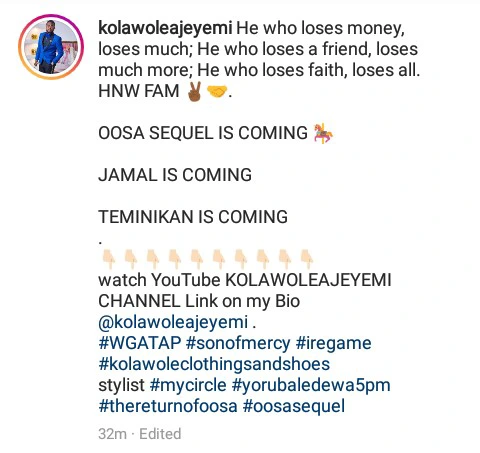Open the #oosasequel hashtag
This screenshot has height=453, width=480.
pos(294,406)
